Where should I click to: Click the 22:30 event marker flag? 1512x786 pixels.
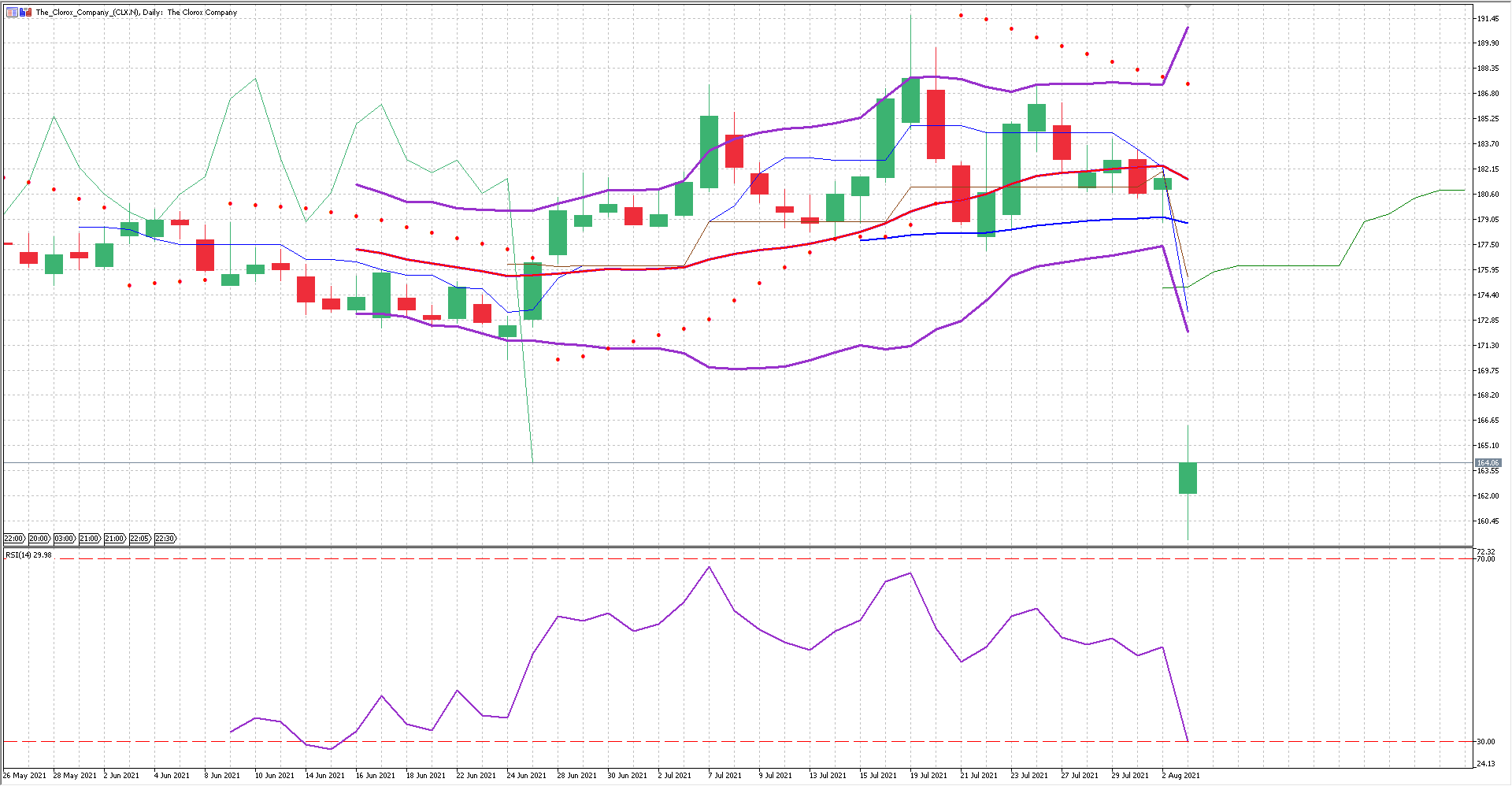165,539
